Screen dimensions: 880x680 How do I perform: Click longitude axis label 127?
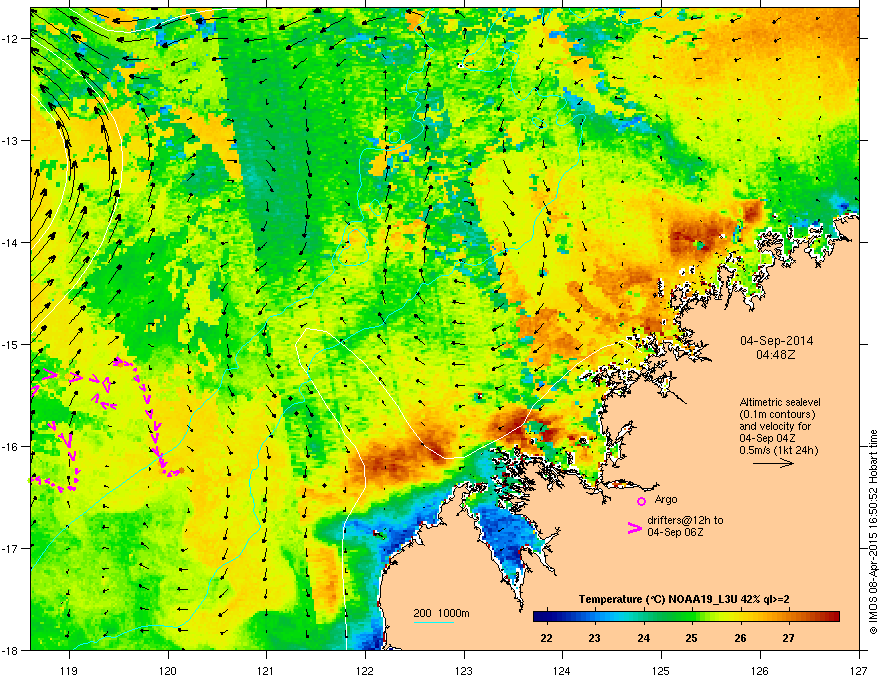pos(859,670)
